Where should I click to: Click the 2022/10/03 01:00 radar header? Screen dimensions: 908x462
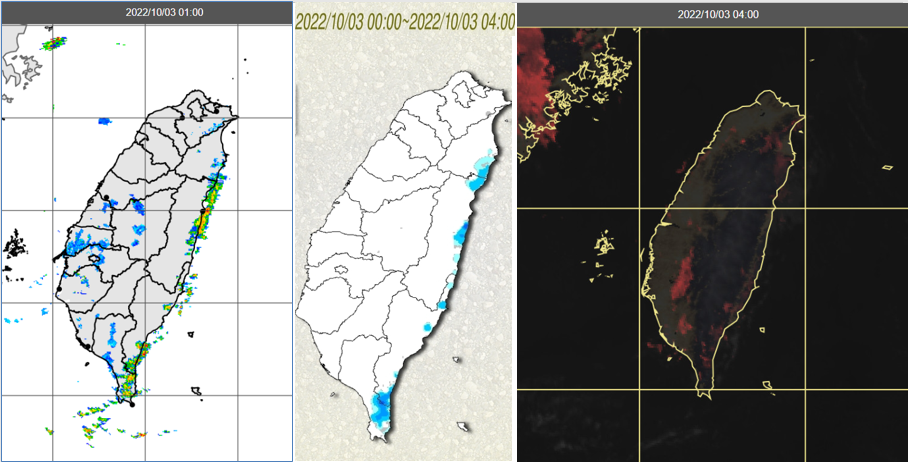coord(146,12)
